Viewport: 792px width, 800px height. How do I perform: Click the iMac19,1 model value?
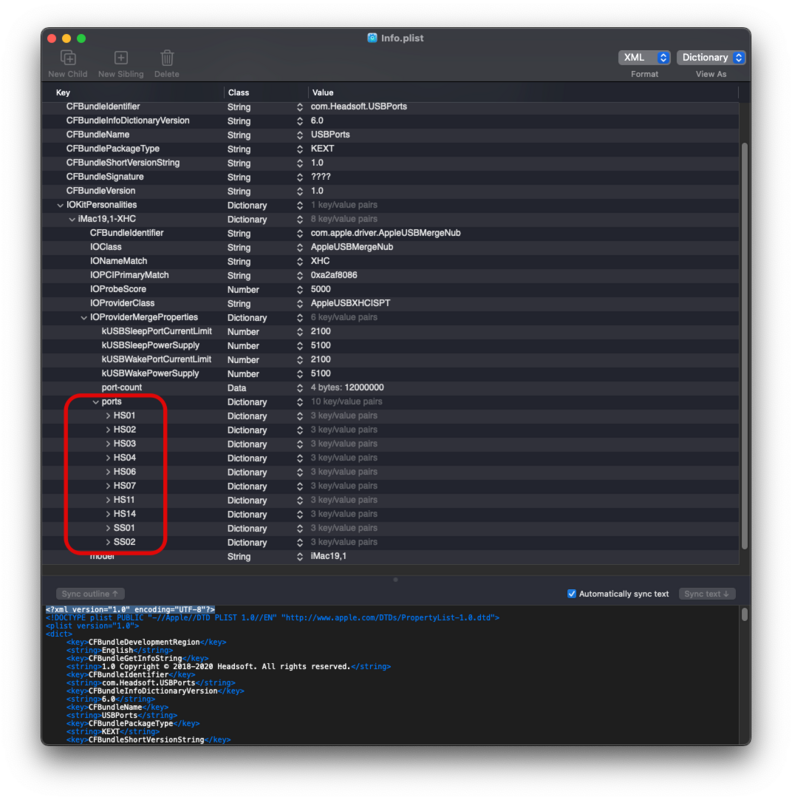pyautogui.click(x=328, y=556)
